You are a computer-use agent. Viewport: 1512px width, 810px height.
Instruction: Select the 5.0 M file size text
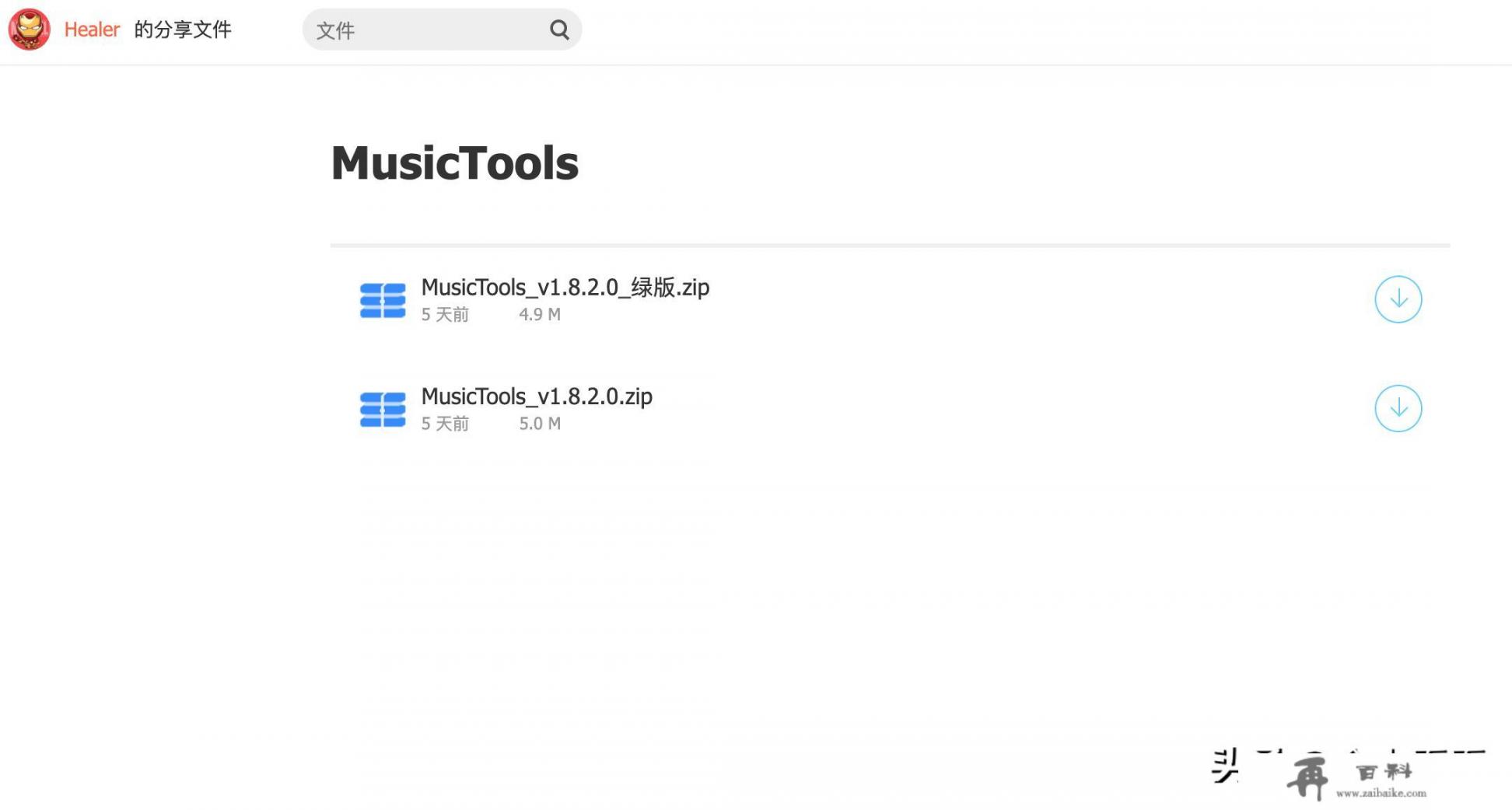click(540, 424)
